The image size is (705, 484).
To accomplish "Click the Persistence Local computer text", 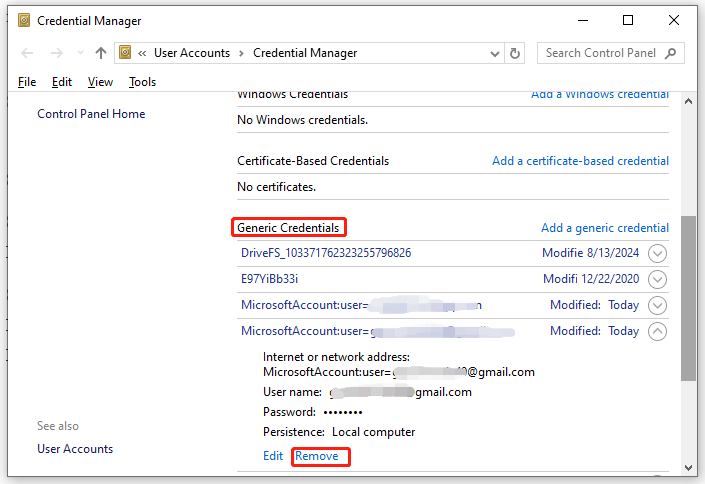I will 339,432.
